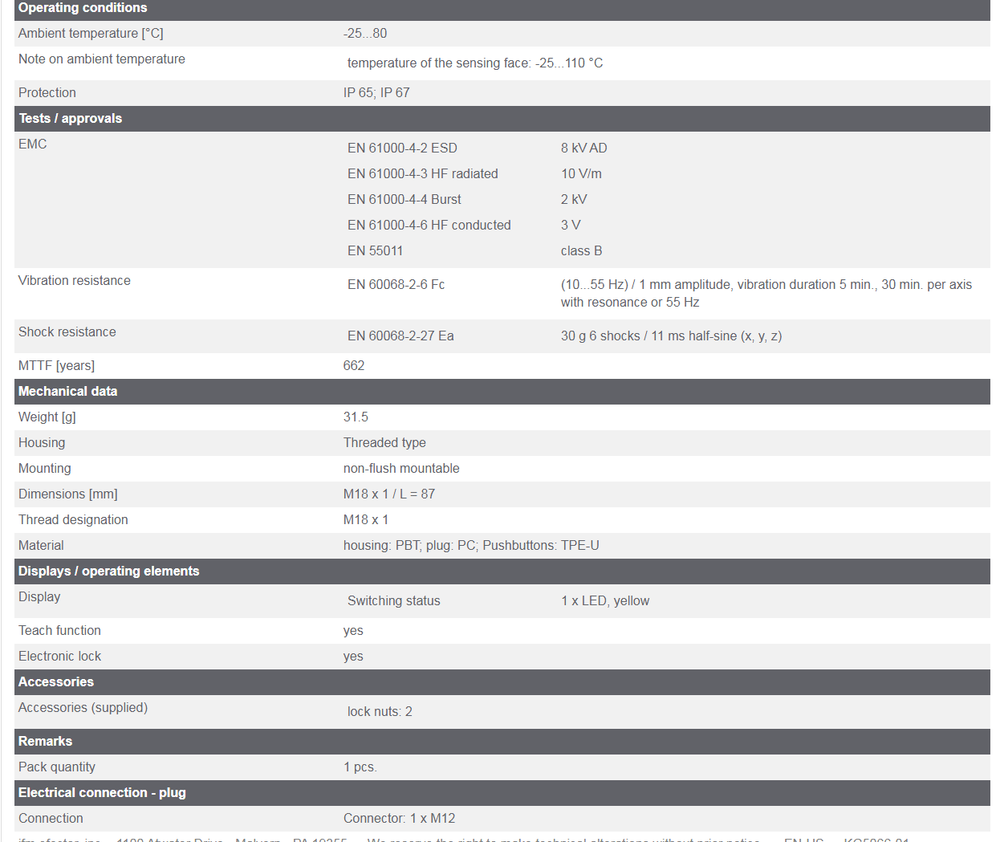Click the Accessories section header
Screen dimensions: 1000x842
(56, 682)
